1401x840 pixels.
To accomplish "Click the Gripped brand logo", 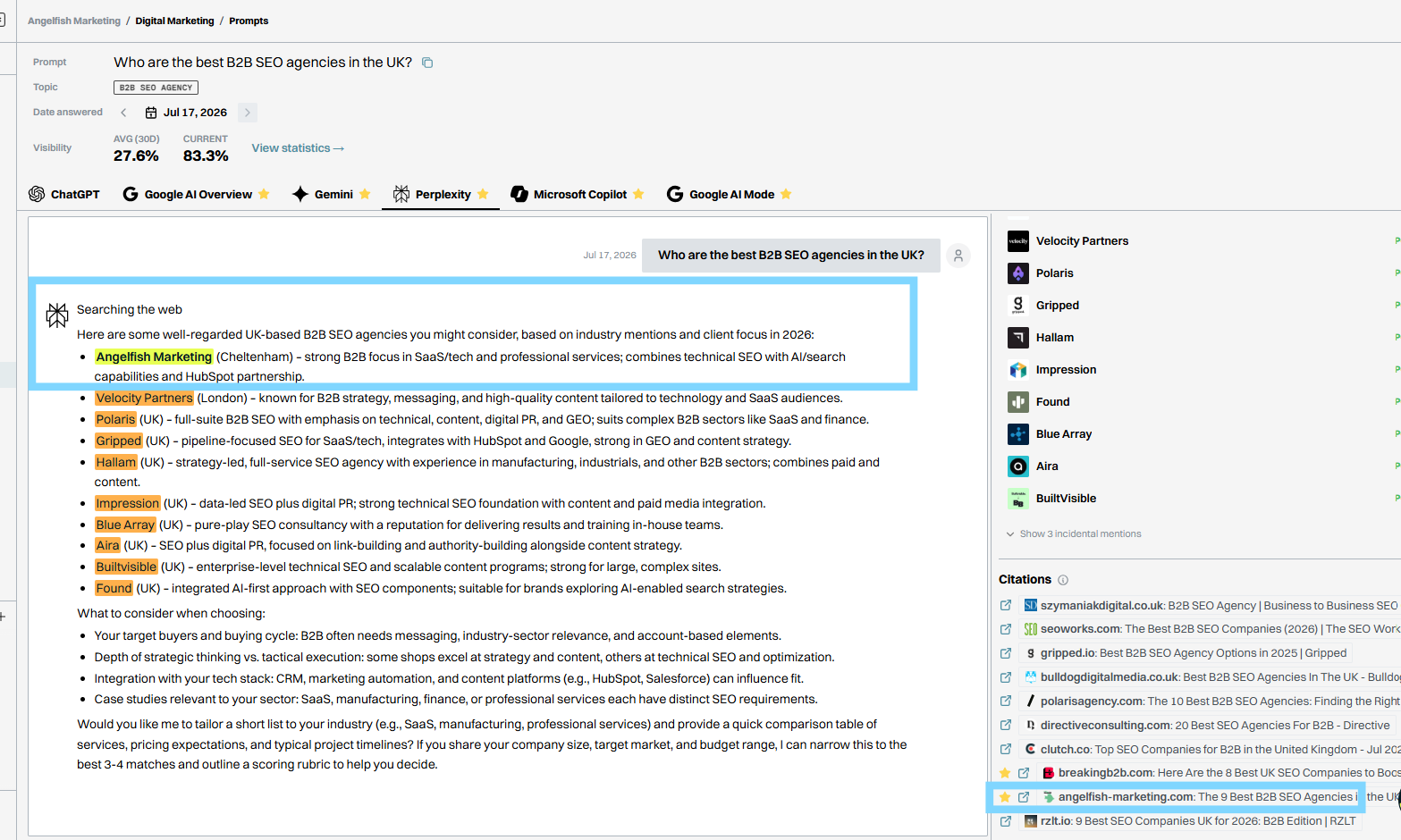I will (1018, 306).
